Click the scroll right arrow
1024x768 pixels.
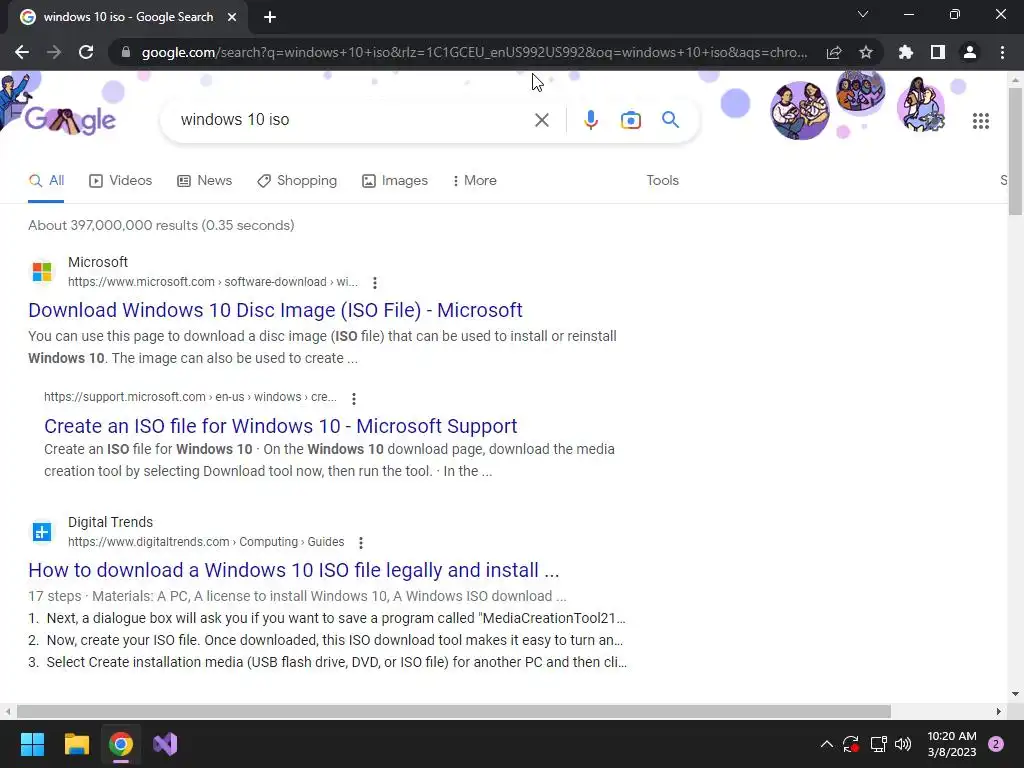(999, 711)
